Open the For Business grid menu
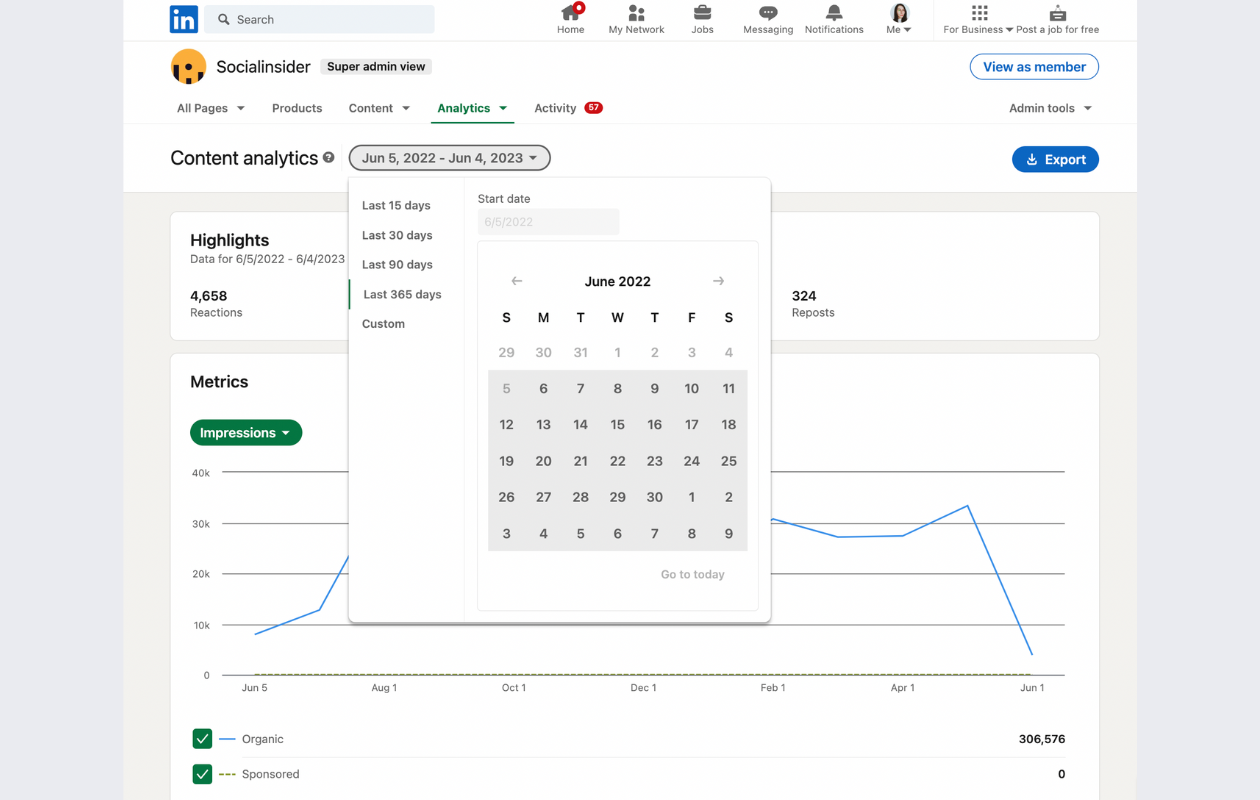This screenshot has width=1260, height=800. click(x=979, y=19)
